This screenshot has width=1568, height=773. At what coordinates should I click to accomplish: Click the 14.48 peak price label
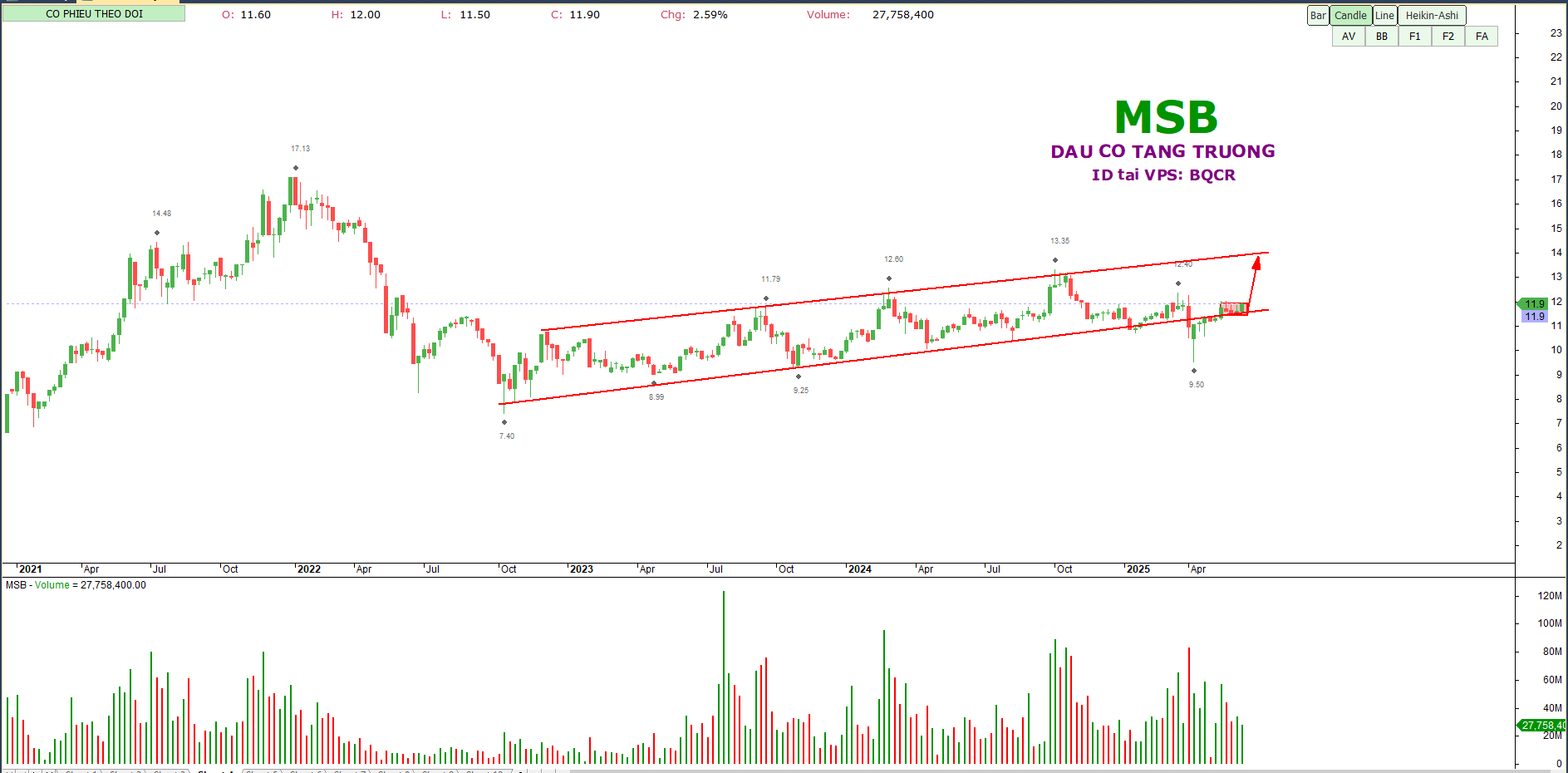(161, 214)
